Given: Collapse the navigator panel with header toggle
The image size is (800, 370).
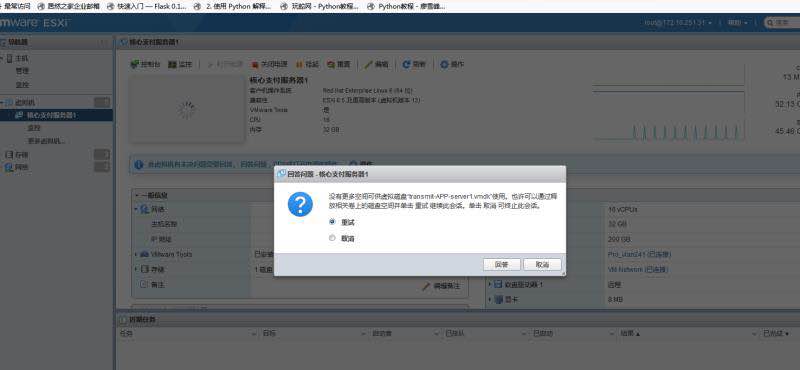Looking at the screenshot, I should 104,42.
